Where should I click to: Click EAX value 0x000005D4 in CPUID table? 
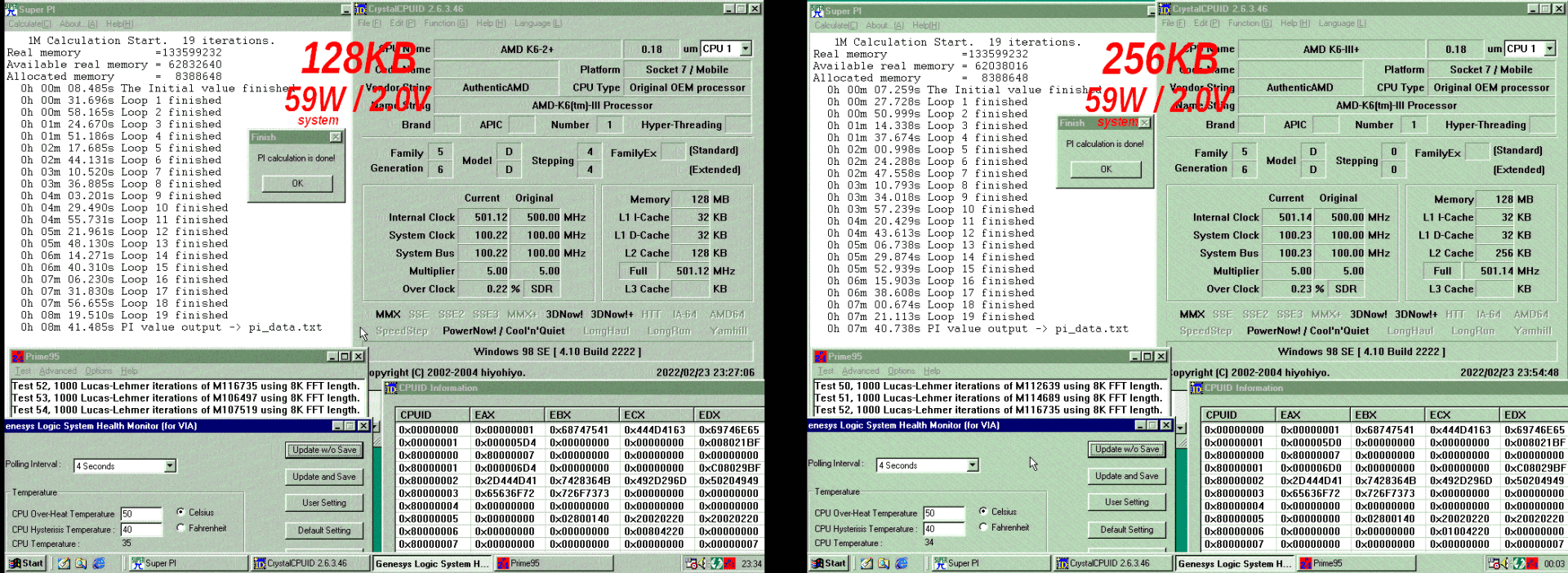506,442
